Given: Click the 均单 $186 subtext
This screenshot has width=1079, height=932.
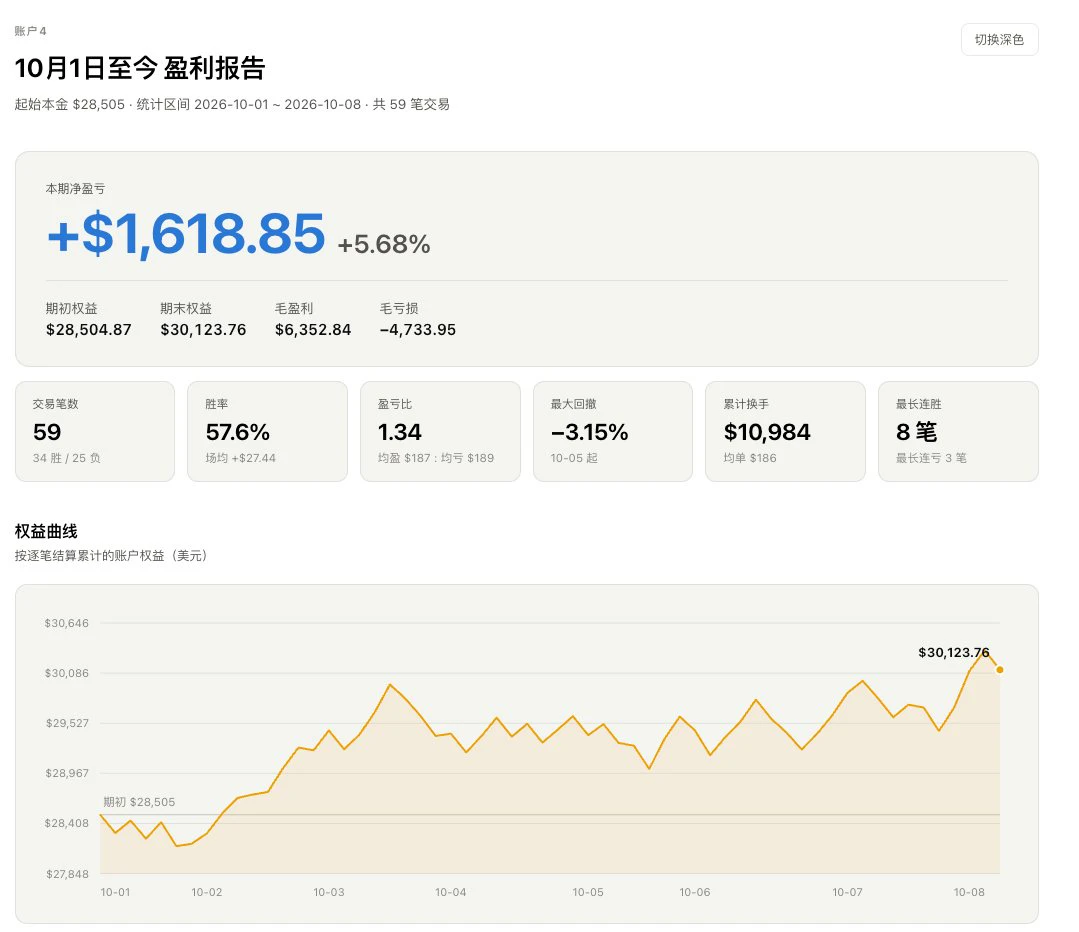Looking at the screenshot, I should (750, 458).
